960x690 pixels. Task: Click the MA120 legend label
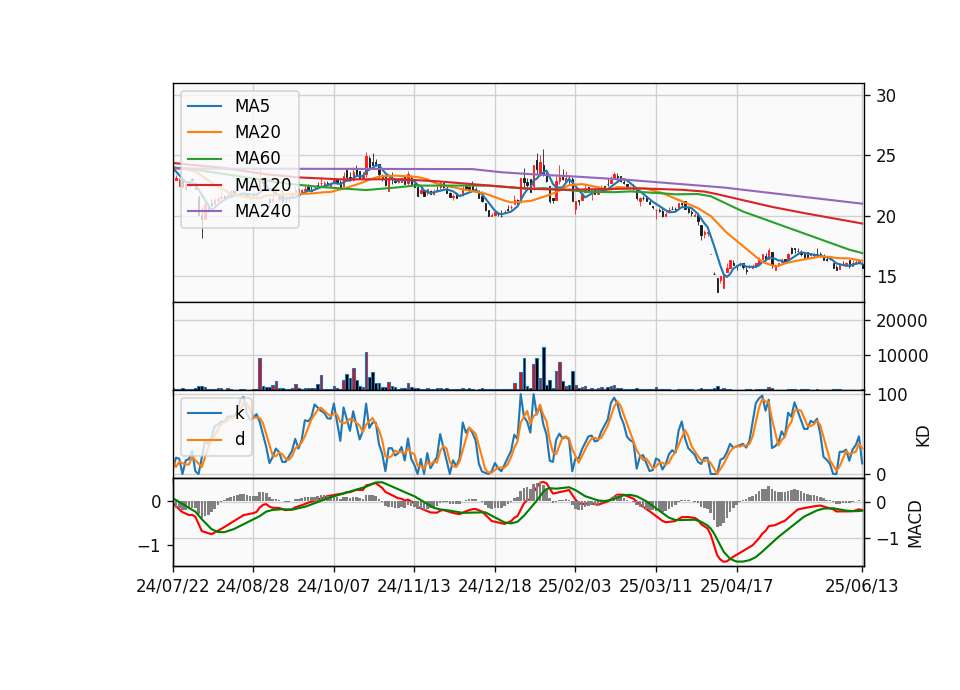pyautogui.click(x=263, y=185)
